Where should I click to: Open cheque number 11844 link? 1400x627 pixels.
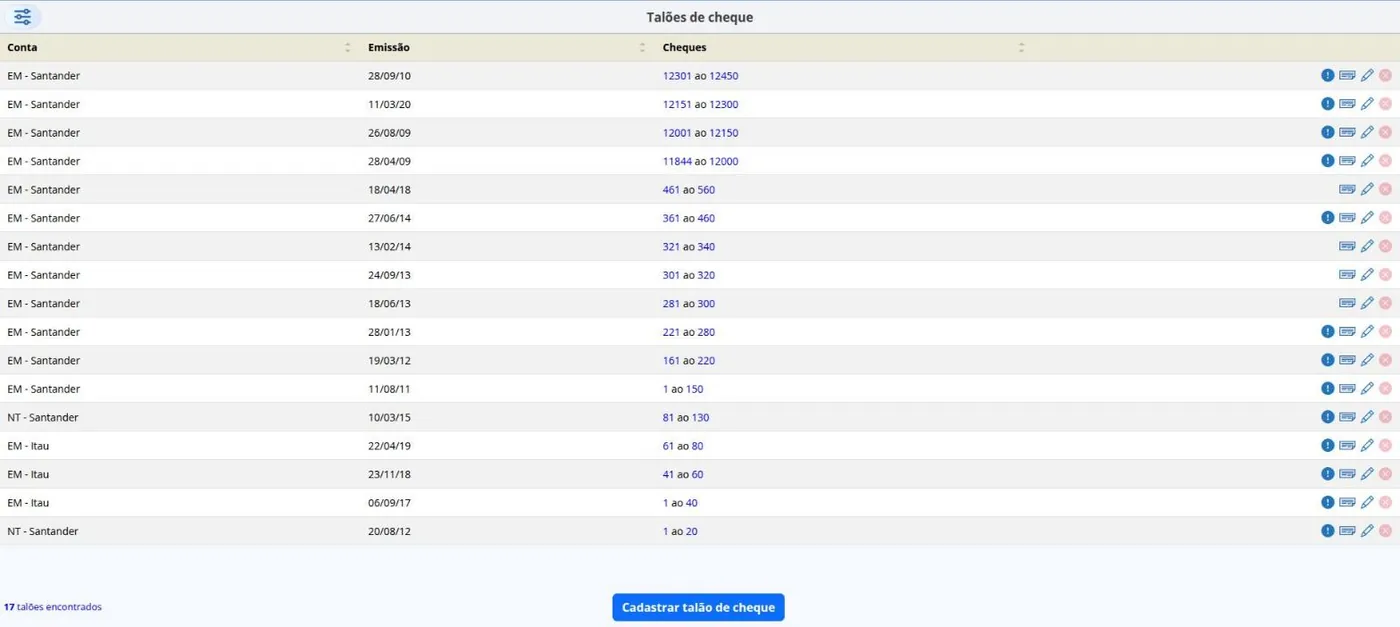(677, 161)
